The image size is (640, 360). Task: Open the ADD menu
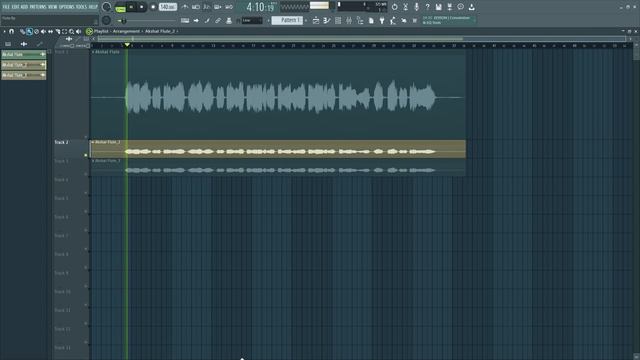tap(24, 7)
